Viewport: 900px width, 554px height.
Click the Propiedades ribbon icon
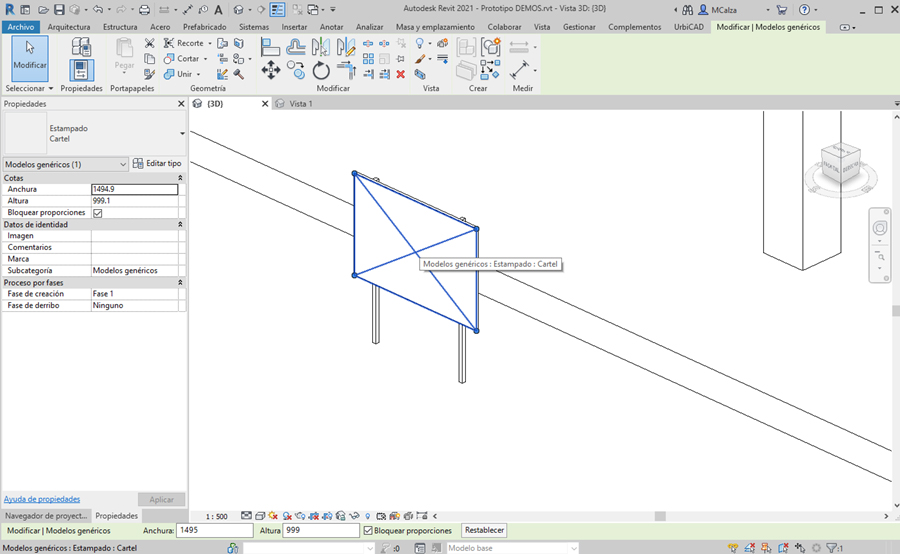coord(81,69)
